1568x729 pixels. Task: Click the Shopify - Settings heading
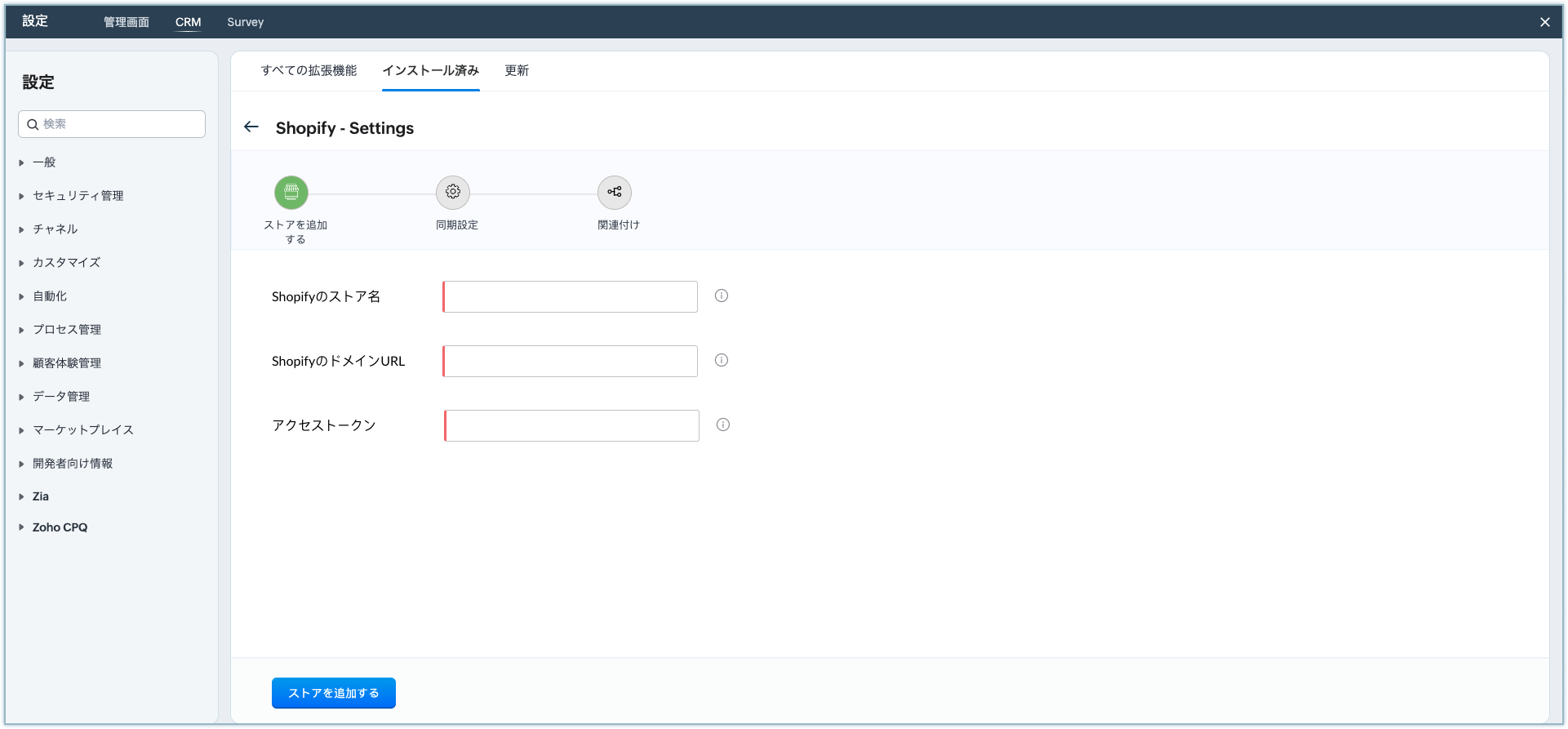point(344,128)
